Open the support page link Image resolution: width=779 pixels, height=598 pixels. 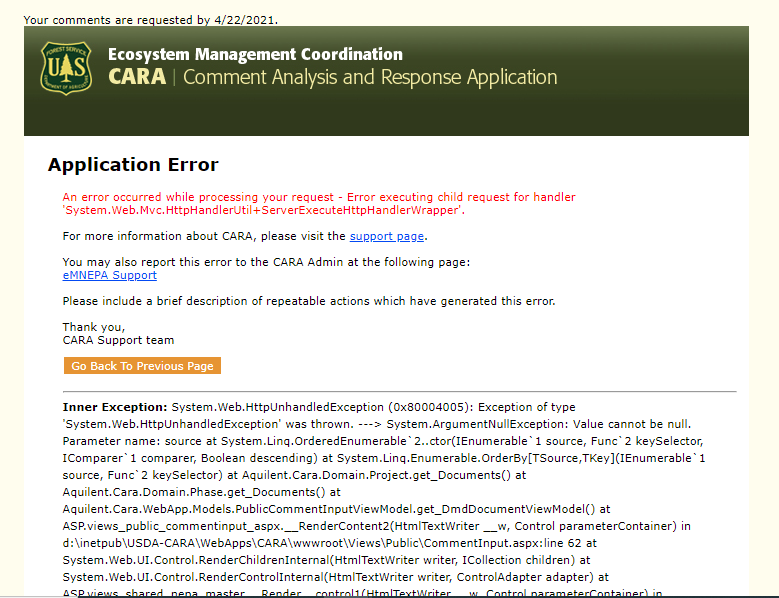(387, 236)
